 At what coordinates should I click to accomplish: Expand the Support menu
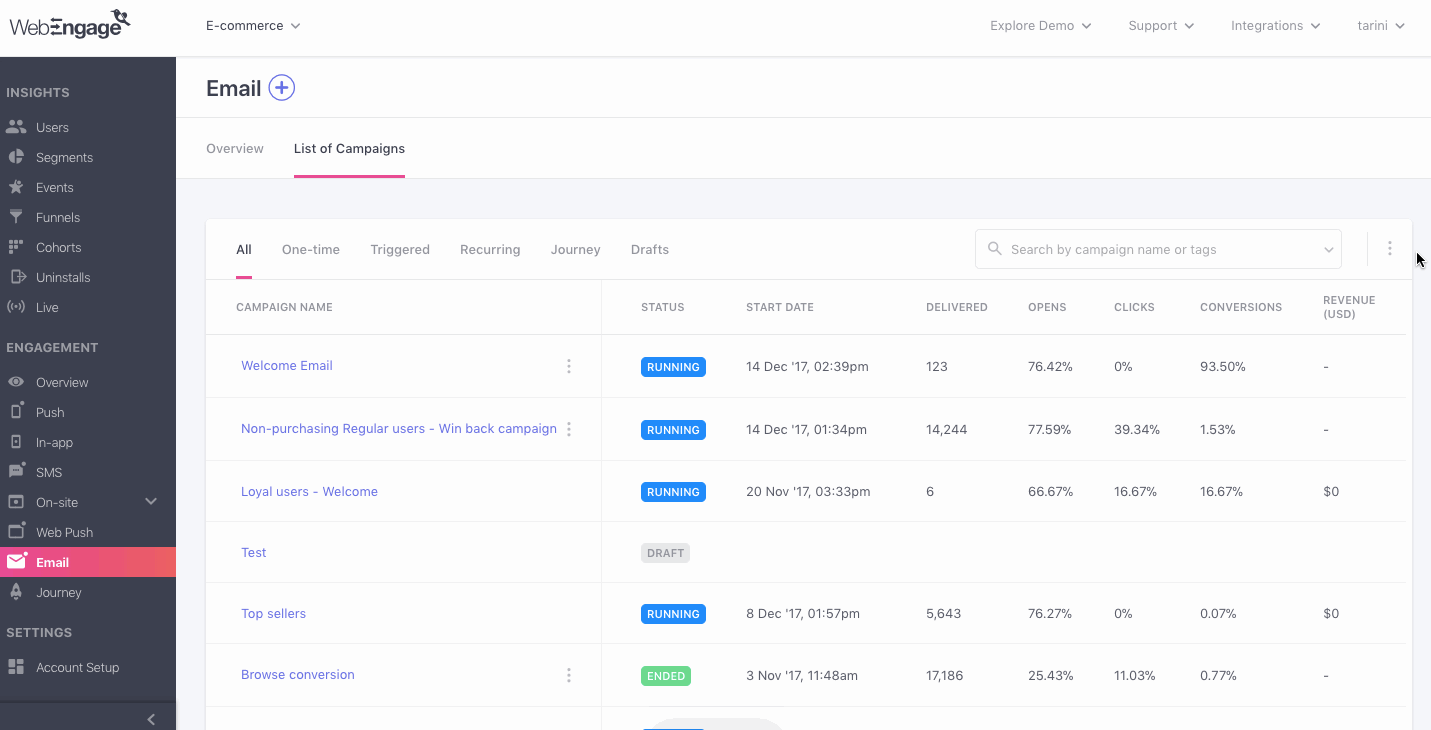pyautogui.click(x=1161, y=26)
